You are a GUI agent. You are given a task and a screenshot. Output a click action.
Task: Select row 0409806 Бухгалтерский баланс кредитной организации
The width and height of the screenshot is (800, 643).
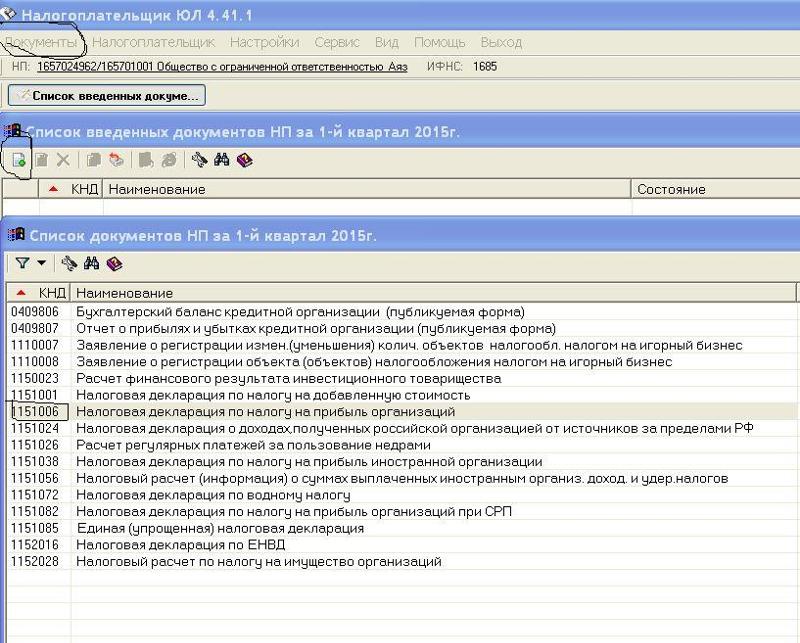[403, 311]
